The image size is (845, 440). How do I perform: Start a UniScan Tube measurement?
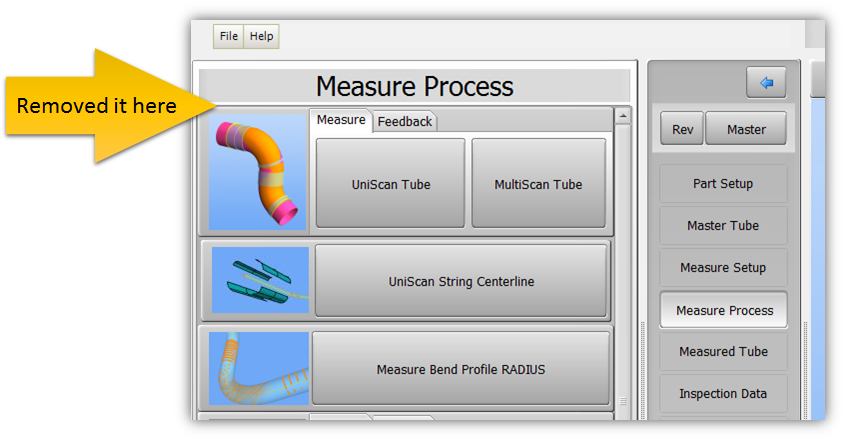(390, 184)
